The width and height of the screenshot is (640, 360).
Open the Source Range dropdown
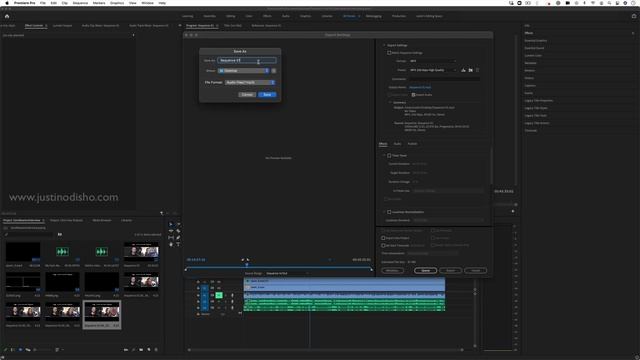tap(287, 273)
